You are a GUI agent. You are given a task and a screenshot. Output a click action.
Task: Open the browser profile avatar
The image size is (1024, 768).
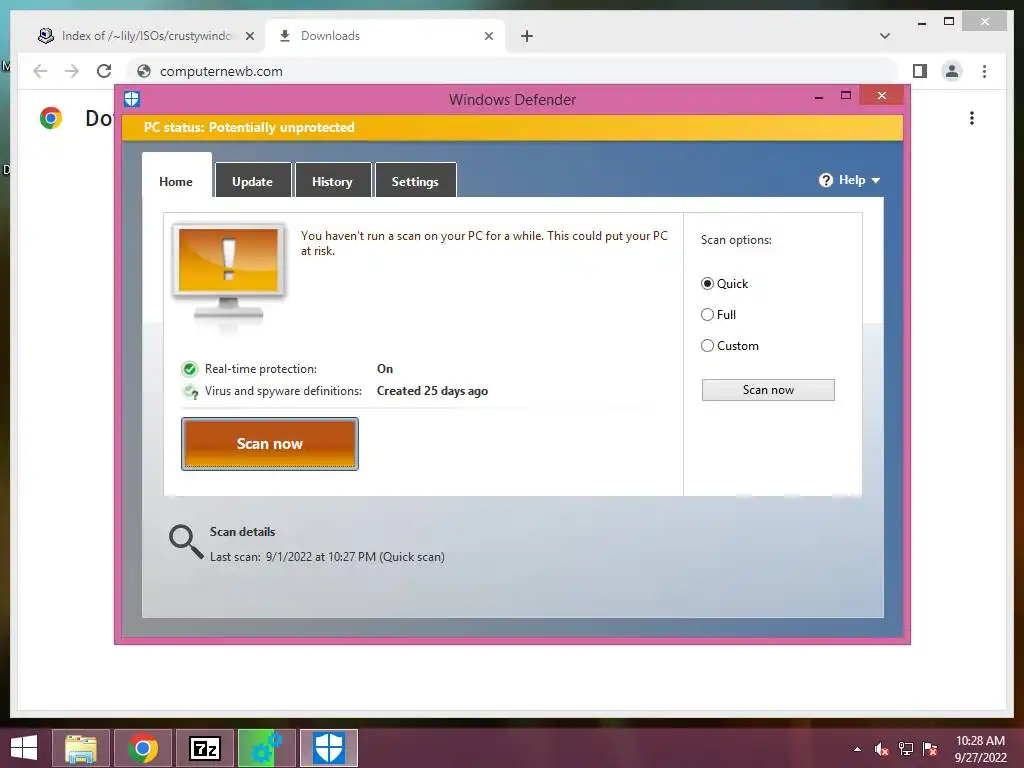coord(952,71)
